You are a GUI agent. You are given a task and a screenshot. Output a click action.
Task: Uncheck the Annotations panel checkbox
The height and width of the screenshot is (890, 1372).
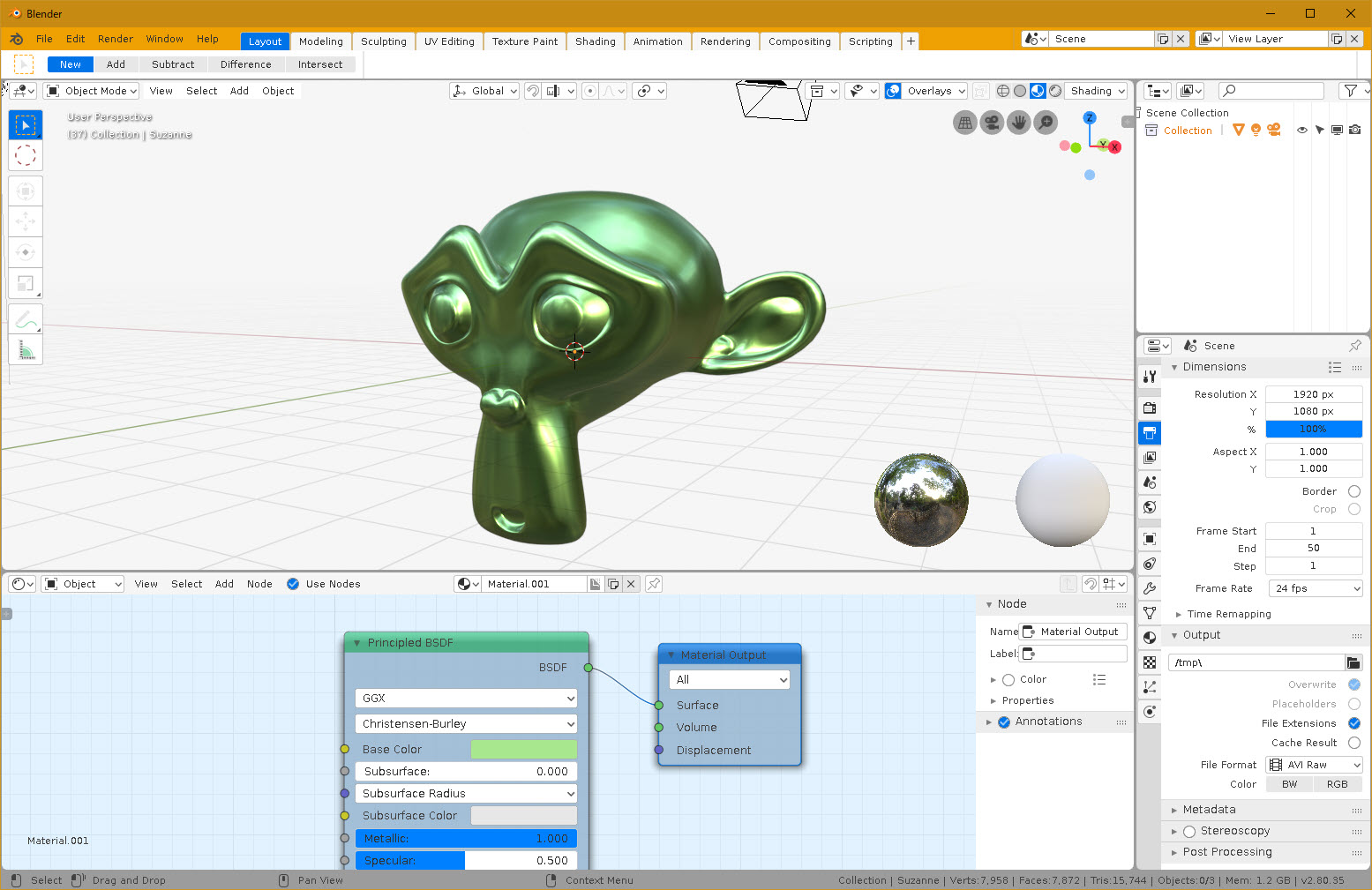pos(1004,722)
